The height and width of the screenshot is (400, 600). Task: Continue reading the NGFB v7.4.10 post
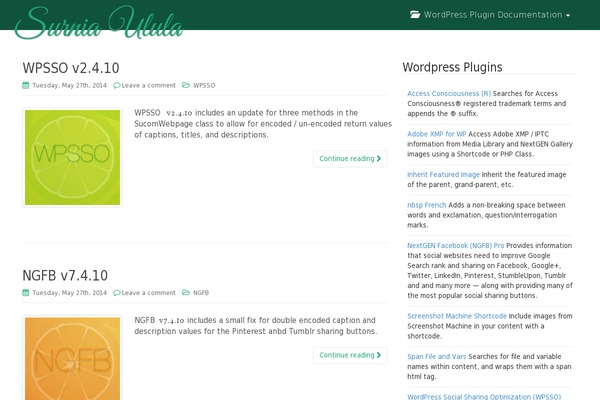tap(350, 355)
